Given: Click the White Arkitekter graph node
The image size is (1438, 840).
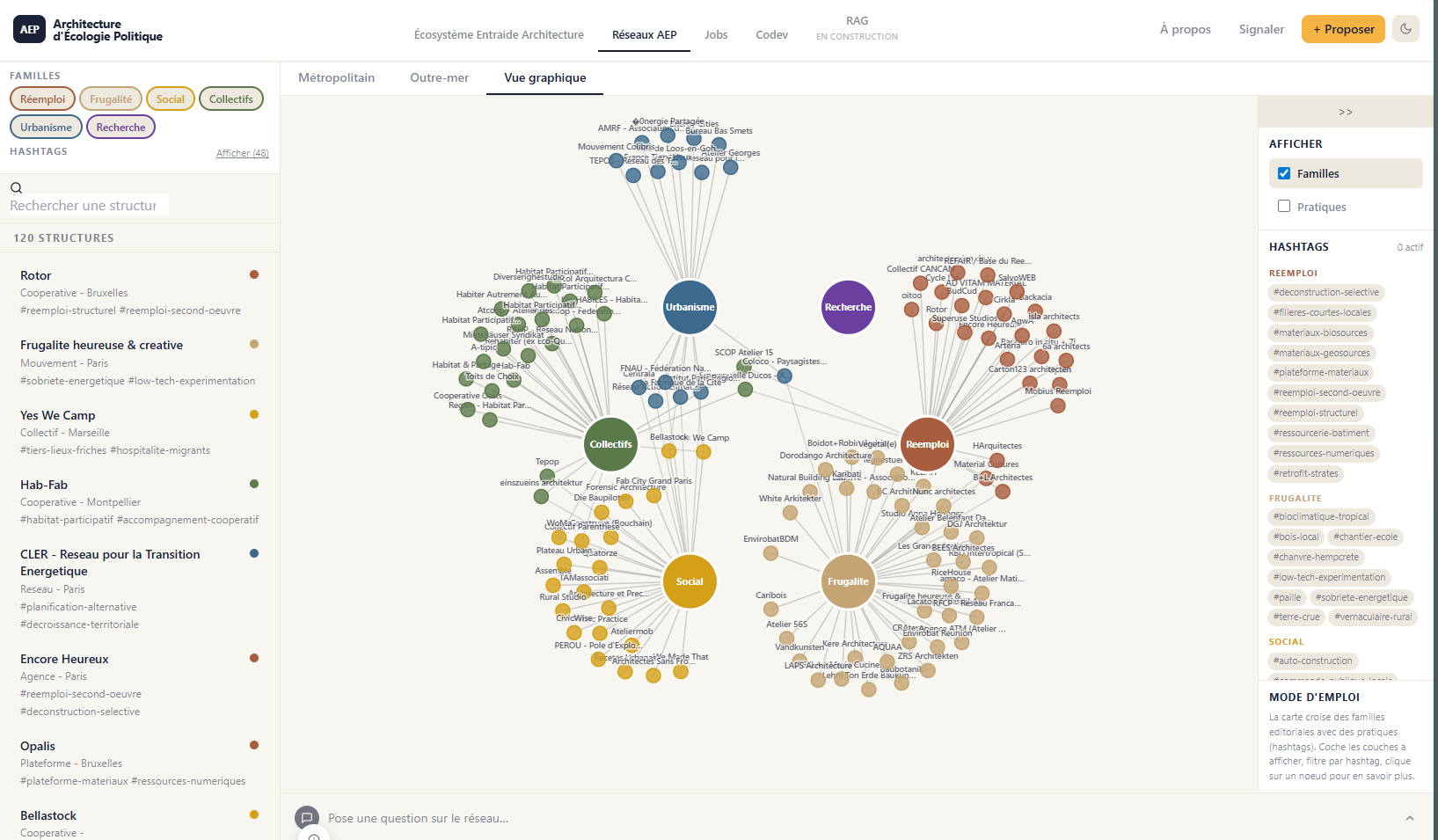Looking at the screenshot, I should (790, 512).
